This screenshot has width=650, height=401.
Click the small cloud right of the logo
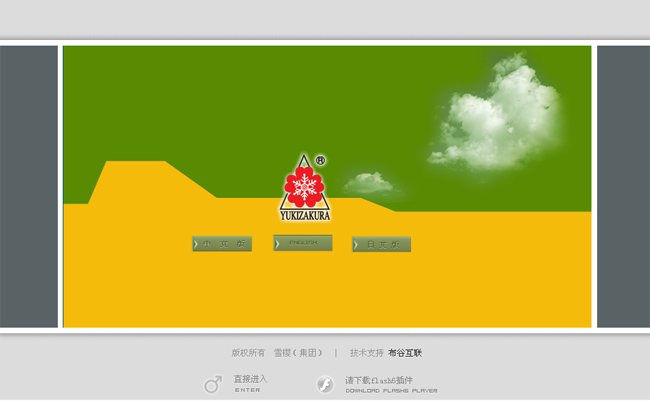(367, 183)
